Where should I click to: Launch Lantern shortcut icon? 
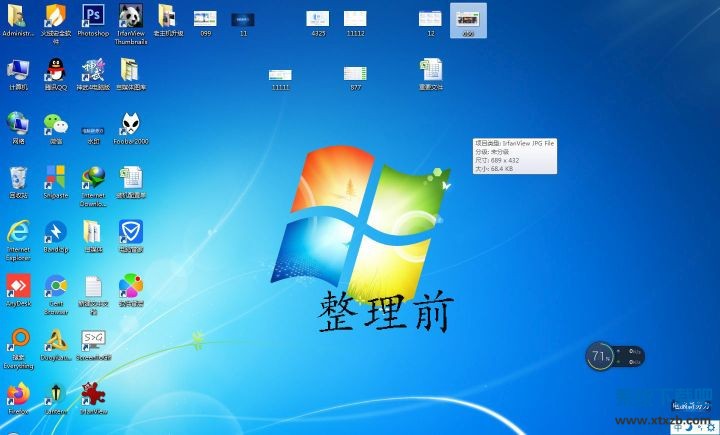point(55,393)
